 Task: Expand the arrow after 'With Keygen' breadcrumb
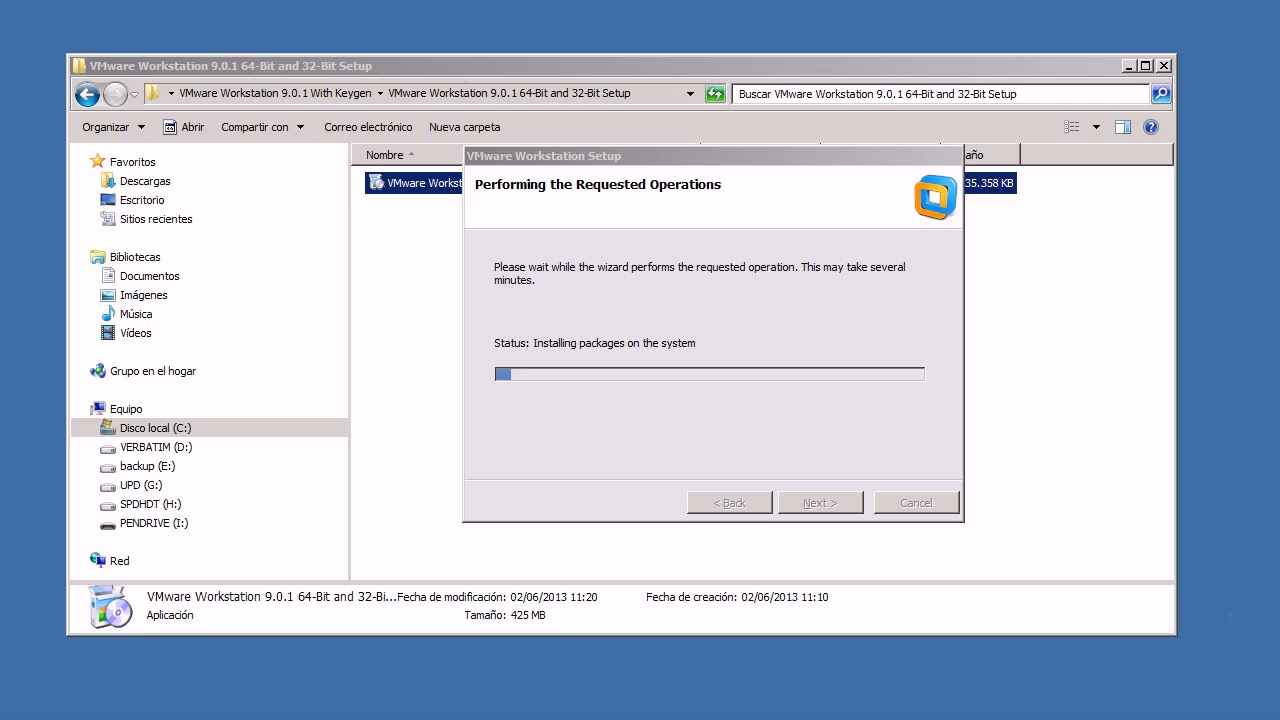(380, 94)
